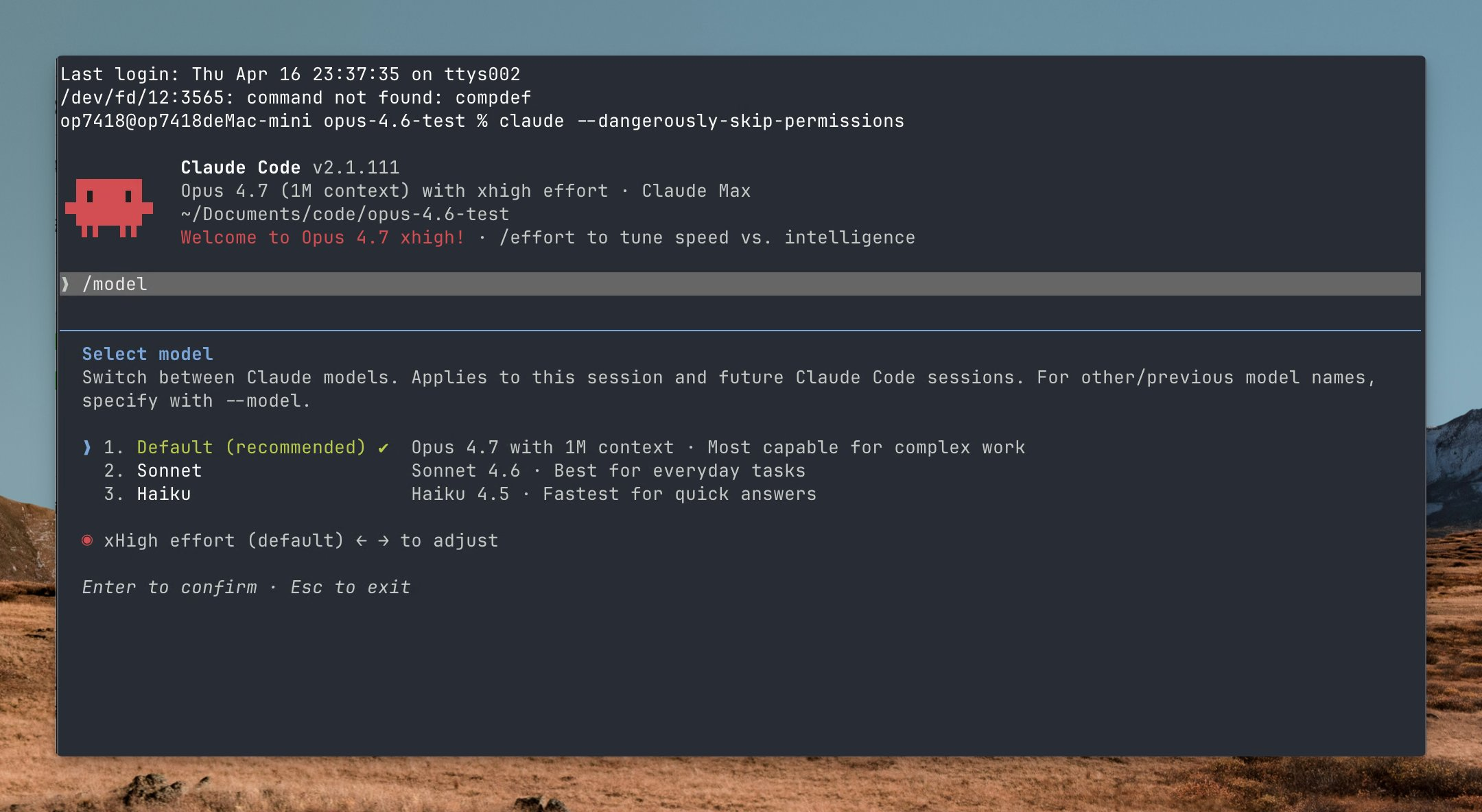The width and height of the screenshot is (1482, 812).
Task: Select the Sonnet model option
Action: (x=169, y=471)
